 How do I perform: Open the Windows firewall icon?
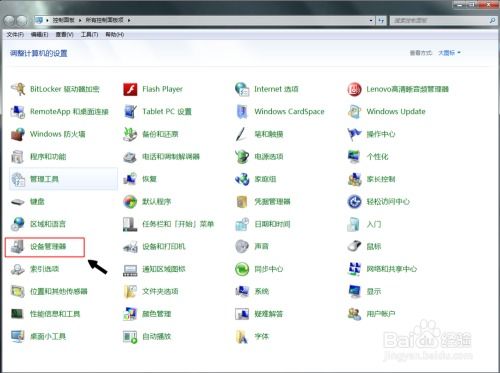[x=18, y=134]
